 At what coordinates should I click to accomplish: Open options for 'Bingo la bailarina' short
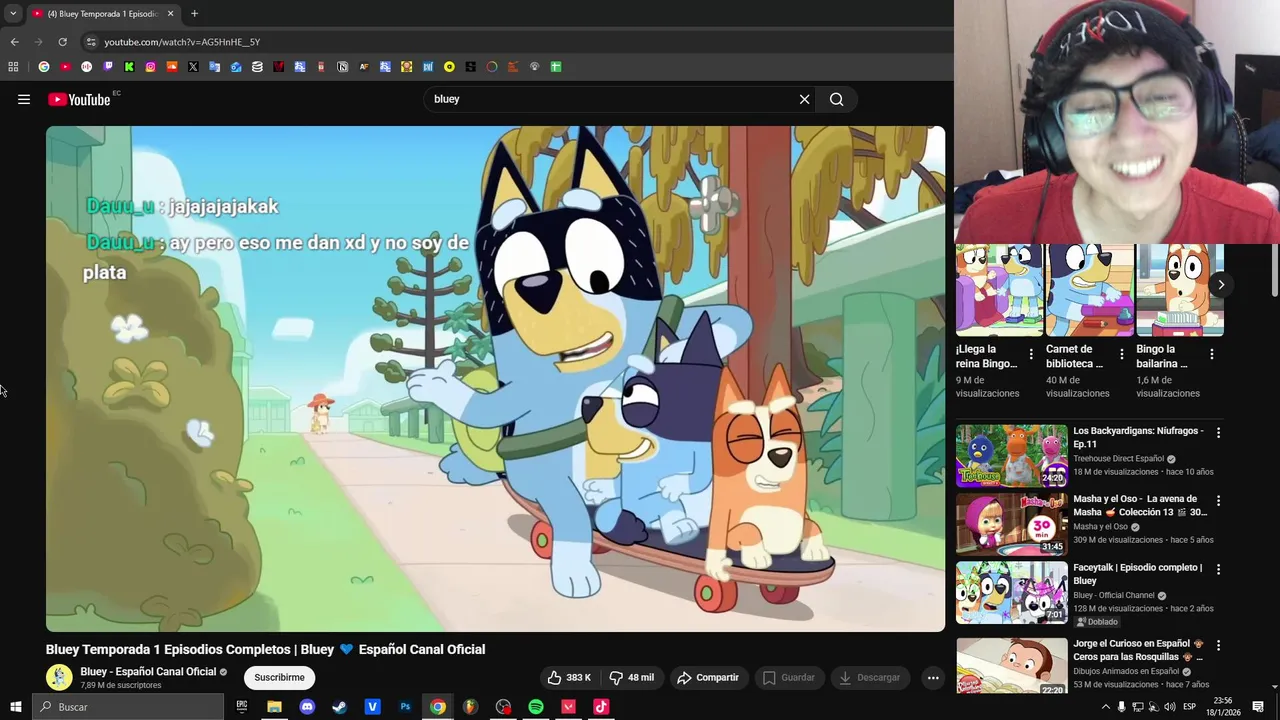(1212, 354)
